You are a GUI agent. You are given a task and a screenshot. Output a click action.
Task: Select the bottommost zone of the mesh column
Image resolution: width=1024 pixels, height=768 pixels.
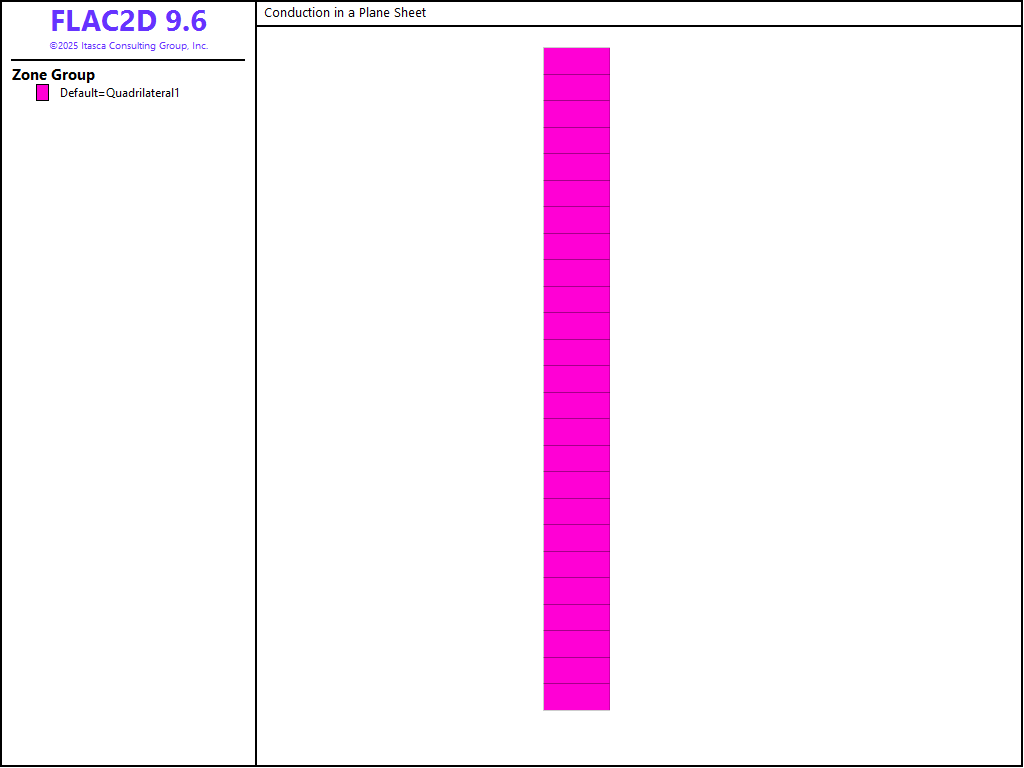pyautogui.click(x=576, y=697)
